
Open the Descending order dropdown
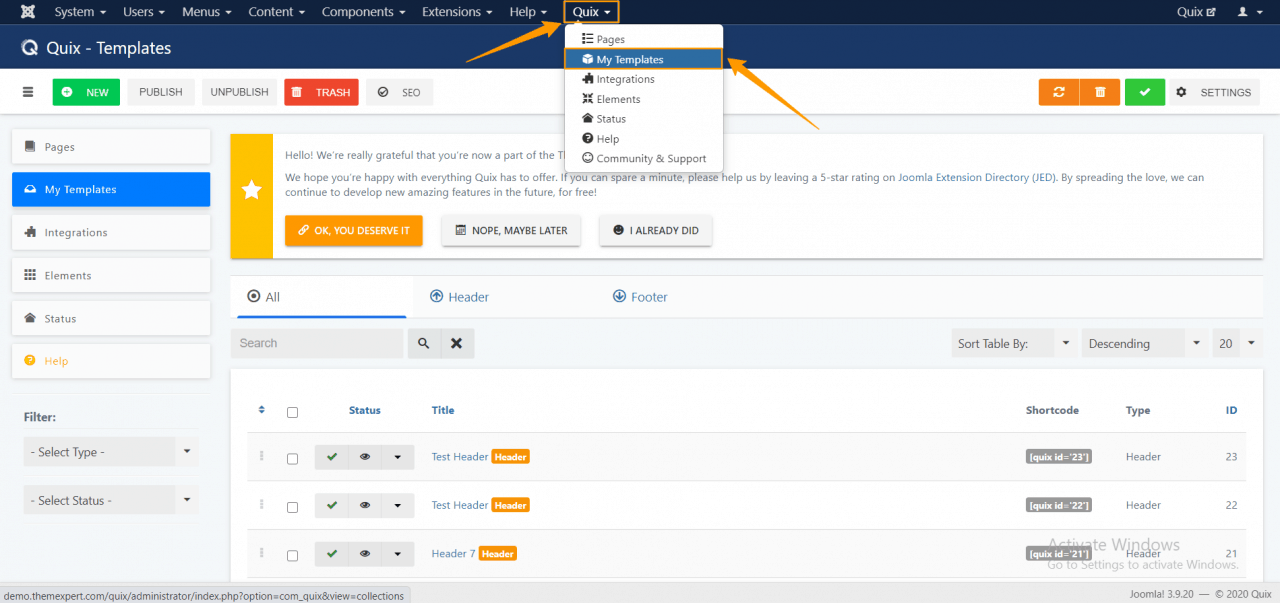coord(1145,343)
